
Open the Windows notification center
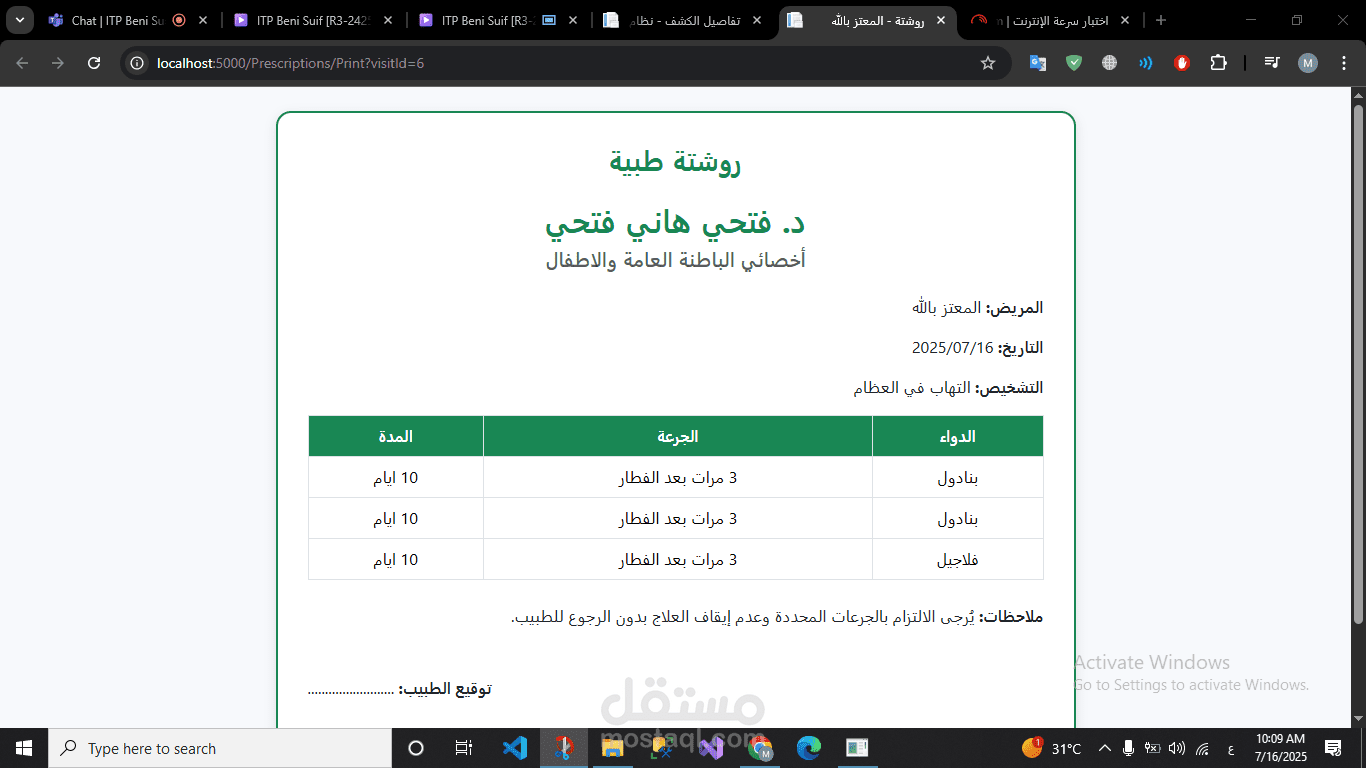[x=1333, y=748]
